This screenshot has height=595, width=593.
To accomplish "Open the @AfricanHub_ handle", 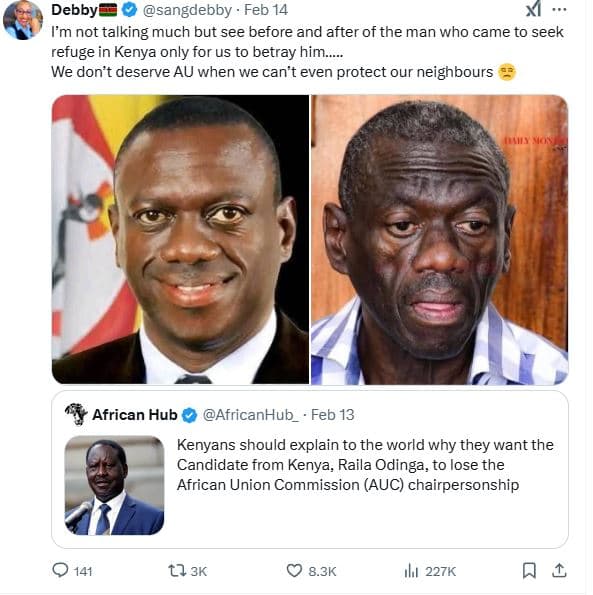I will pyautogui.click(x=250, y=415).
